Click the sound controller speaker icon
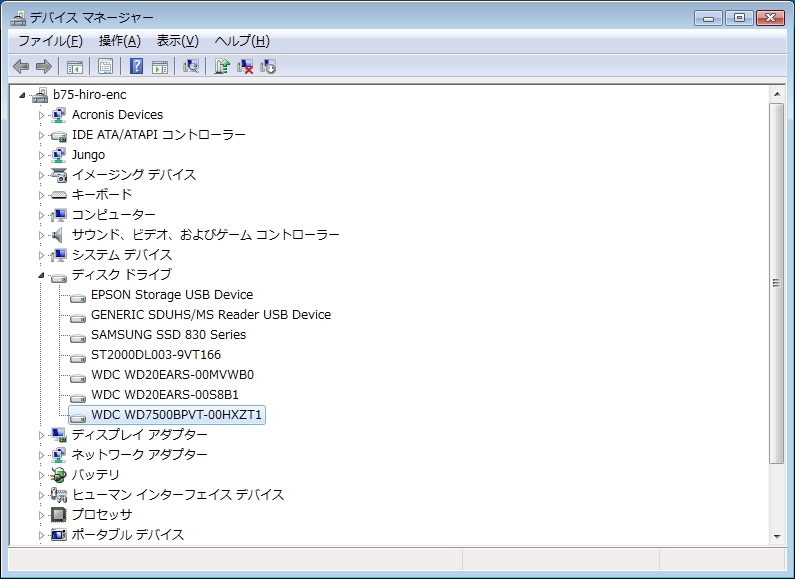Image resolution: width=795 pixels, height=579 pixels. 58,235
